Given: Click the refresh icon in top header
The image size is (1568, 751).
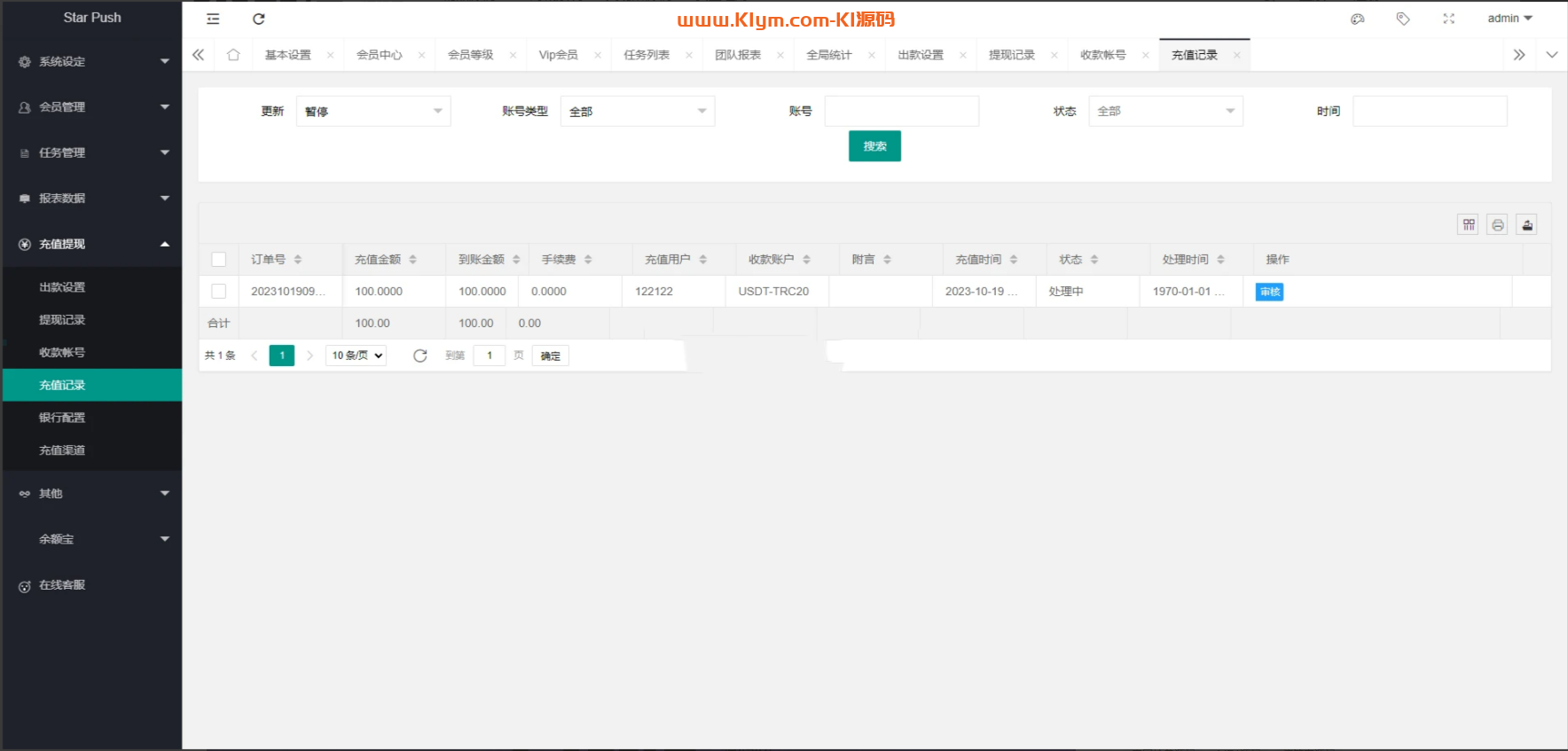Looking at the screenshot, I should tap(258, 19).
